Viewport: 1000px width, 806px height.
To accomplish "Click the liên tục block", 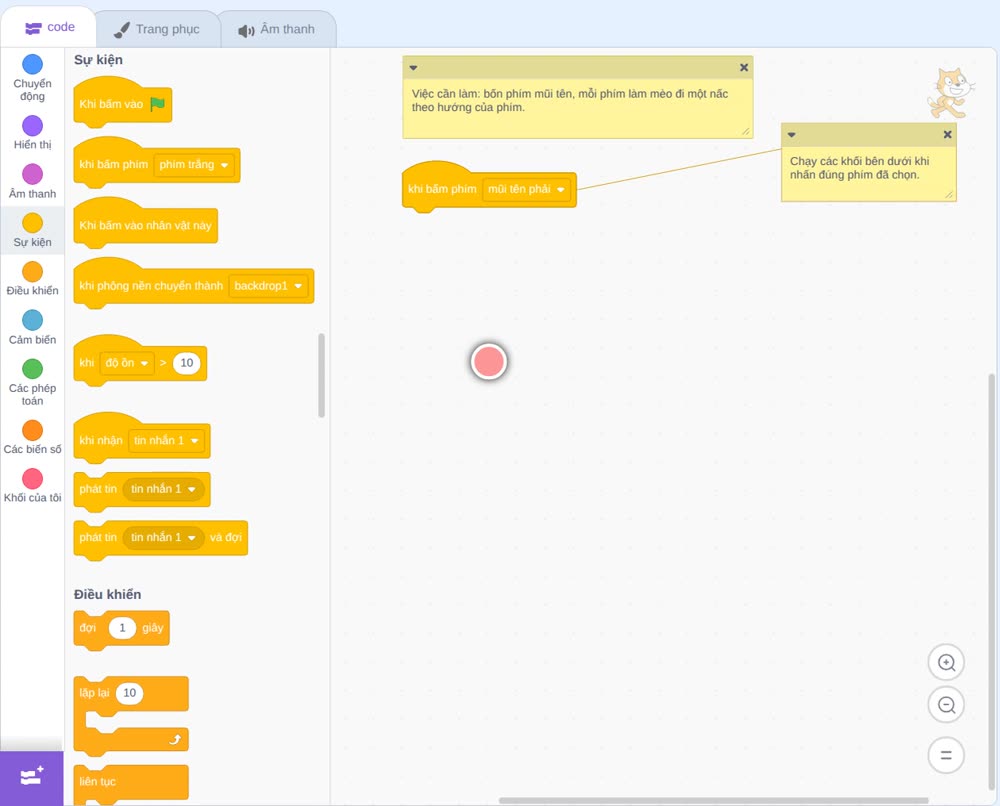I will (131, 784).
